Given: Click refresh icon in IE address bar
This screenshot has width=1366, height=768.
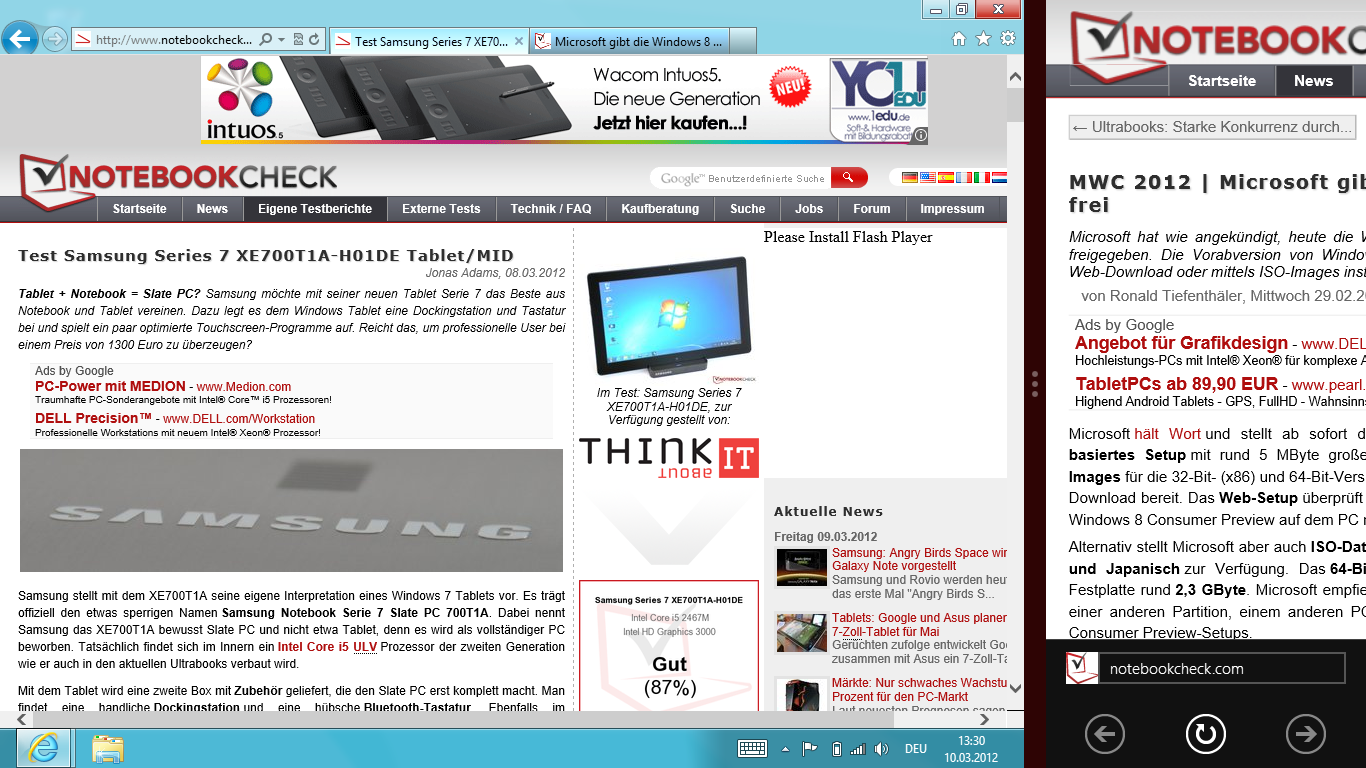Looking at the screenshot, I should coord(314,40).
